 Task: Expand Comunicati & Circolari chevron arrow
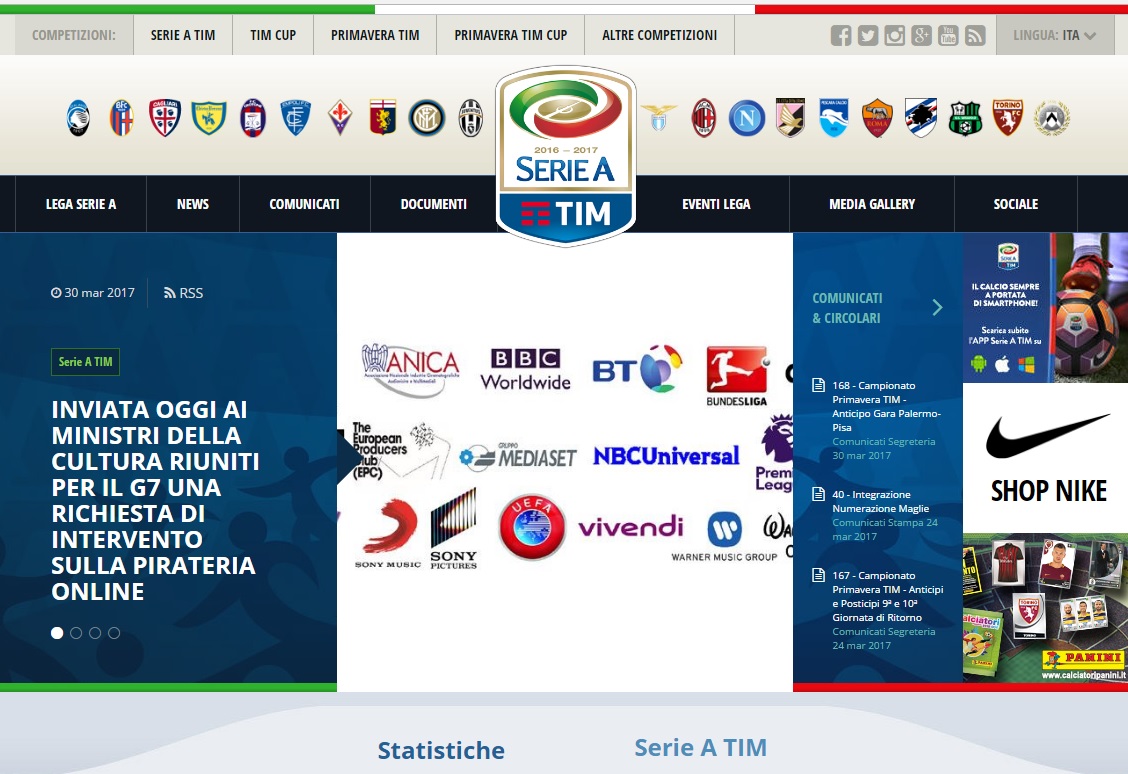[x=937, y=308]
